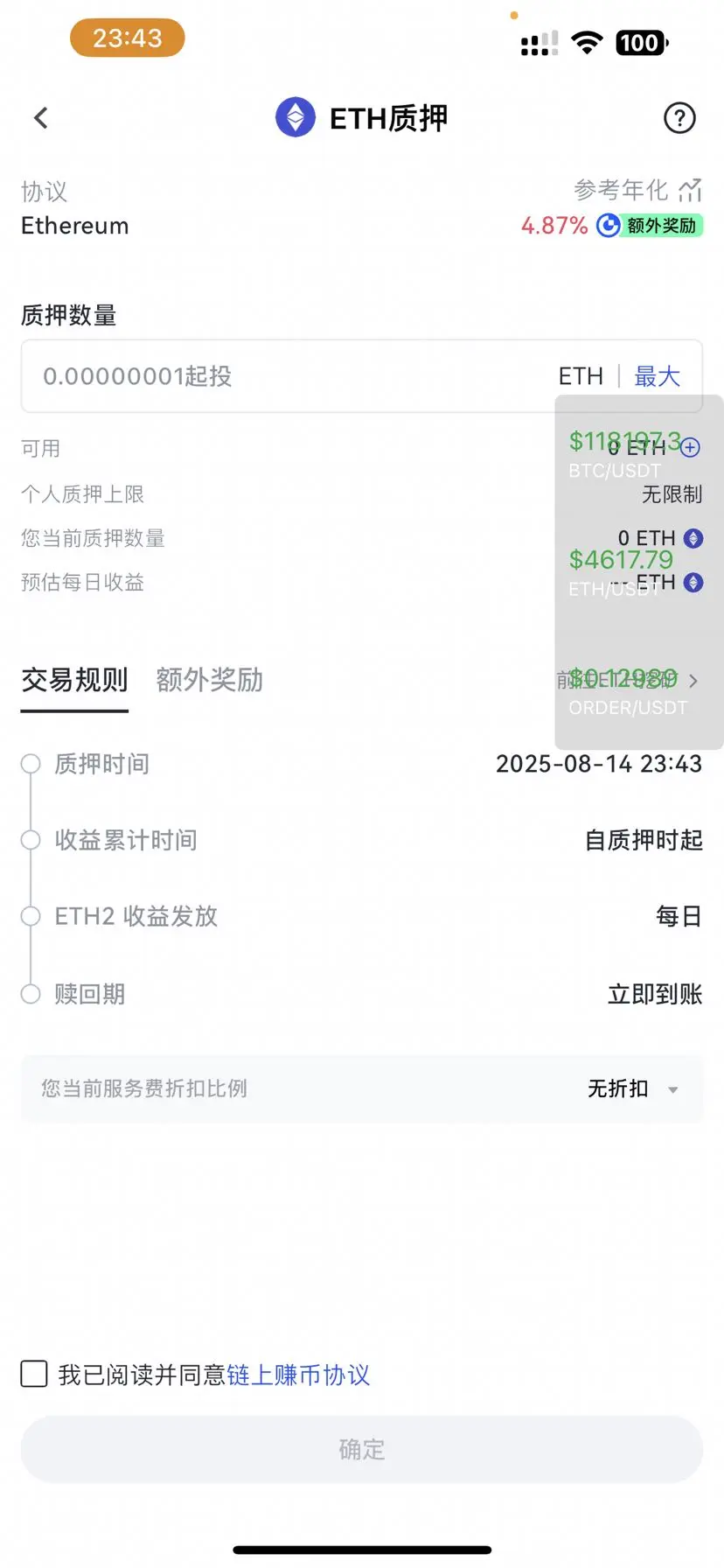Viewport: 724px width, 1568px height.
Task: Switch to the 额外奖励 tab
Action: pyautogui.click(x=210, y=680)
